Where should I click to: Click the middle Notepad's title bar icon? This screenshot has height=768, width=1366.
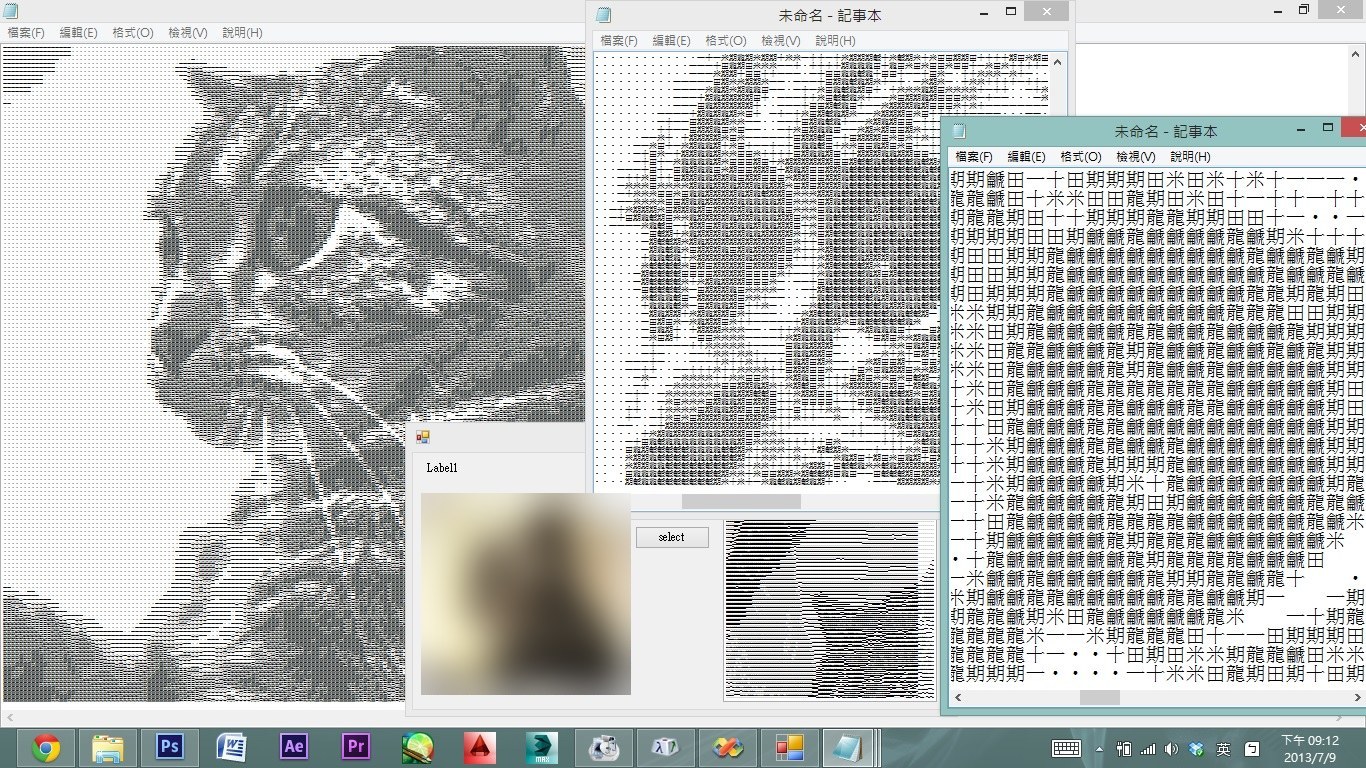[603, 15]
